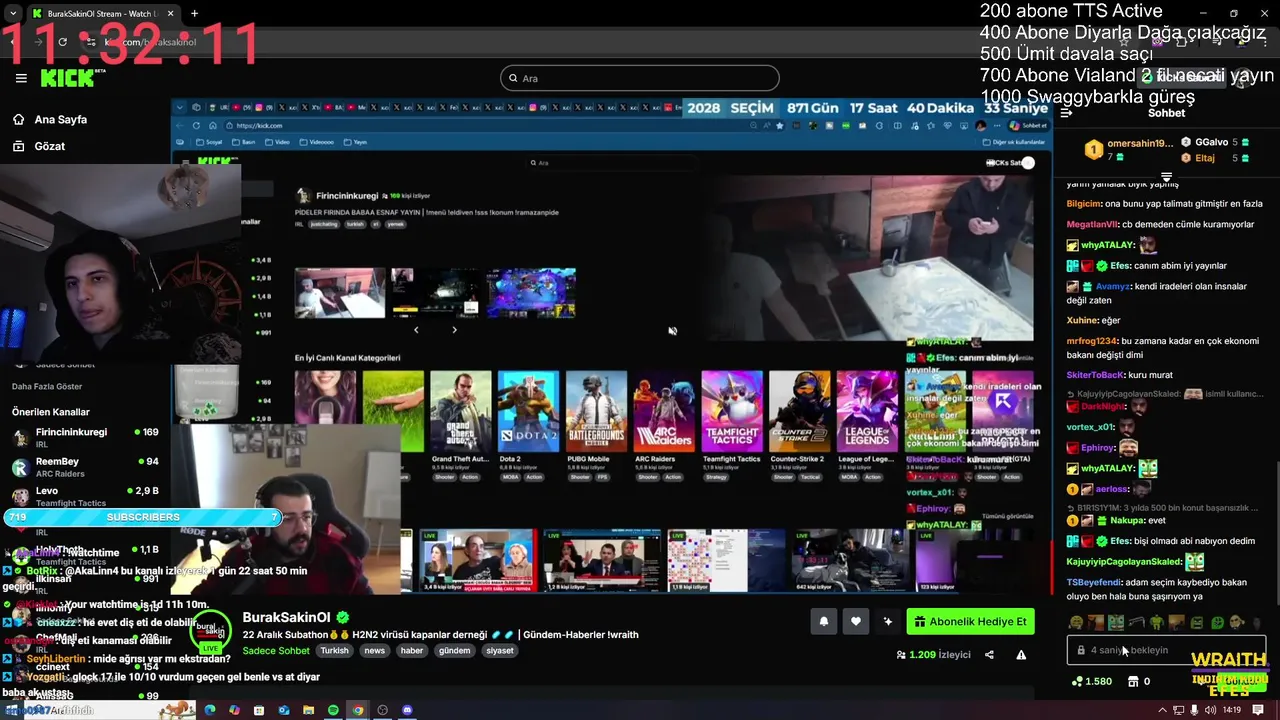Open Copilot from the taskbar
Image resolution: width=1280 pixels, height=720 pixels.
[x=234, y=710]
